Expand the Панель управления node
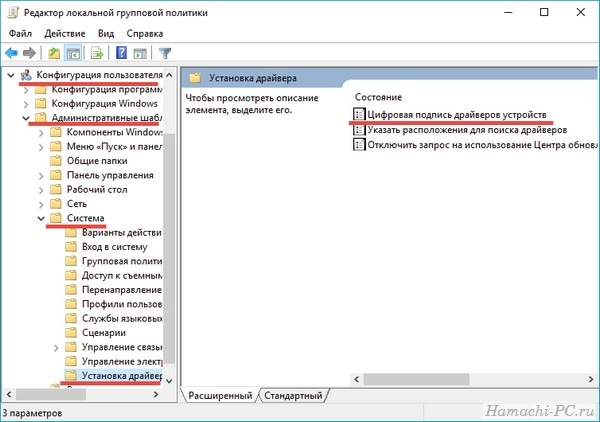 pos(41,176)
